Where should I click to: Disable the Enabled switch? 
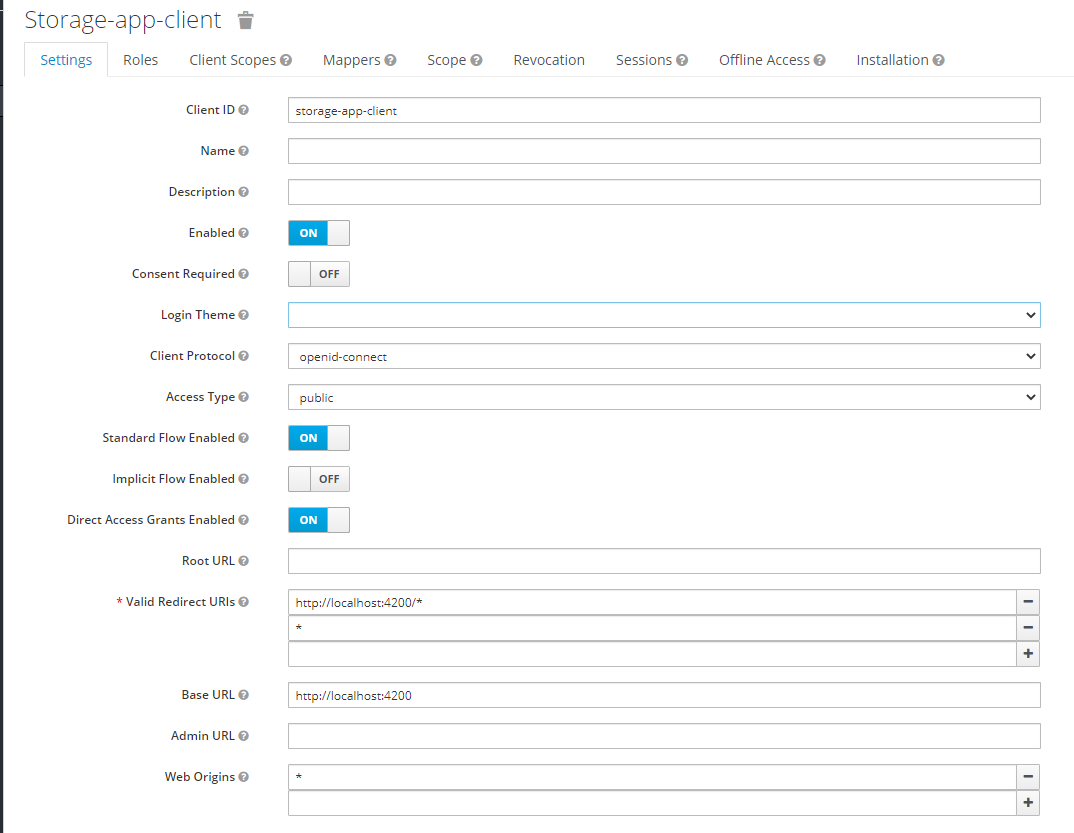[319, 233]
